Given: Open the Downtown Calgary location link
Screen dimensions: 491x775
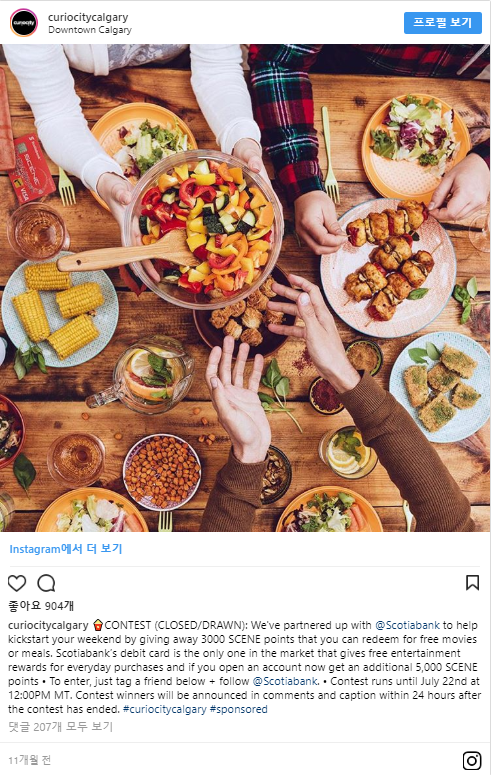Looking at the screenshot, I should tap(90, 30).
